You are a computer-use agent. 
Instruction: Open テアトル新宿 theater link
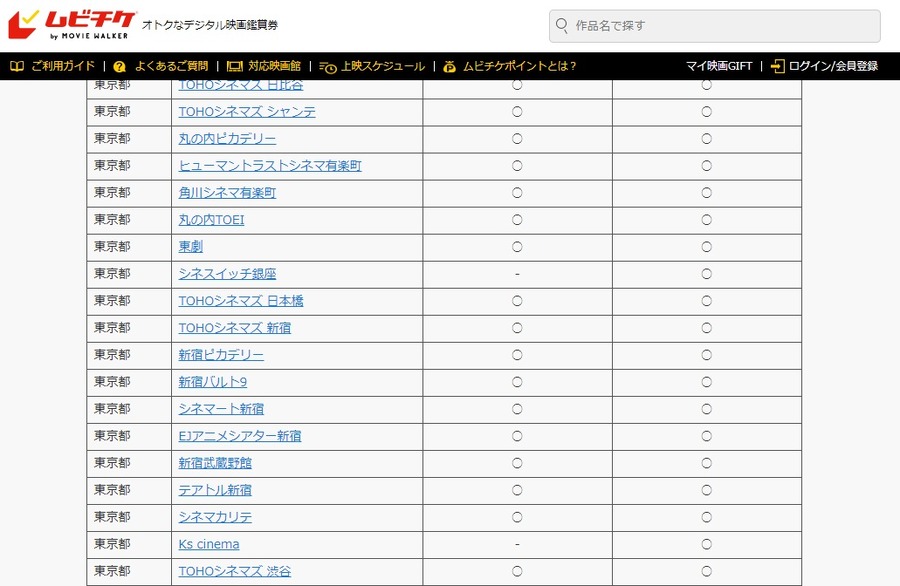point(215,490)
